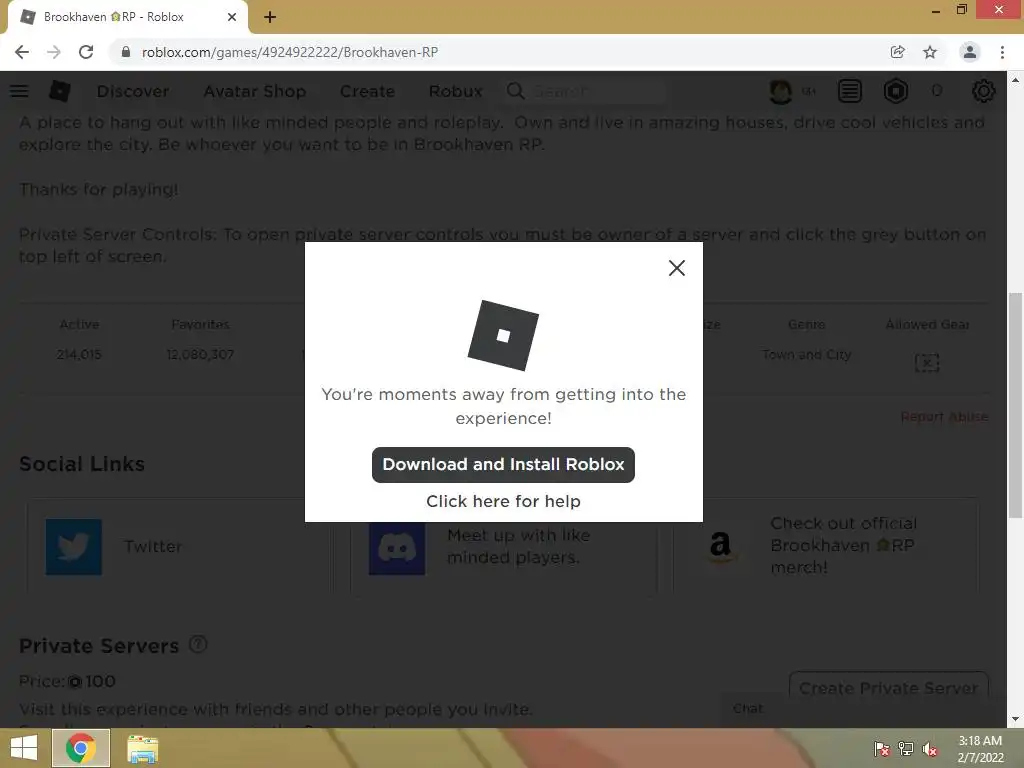Reload the Roblox page
Viewport: 1024px width, 768px height.
coord(86,52)
